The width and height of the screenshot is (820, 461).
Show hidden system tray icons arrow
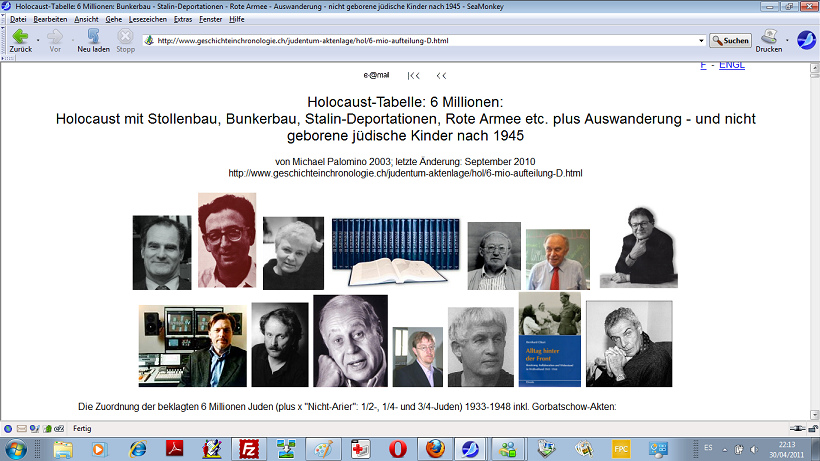[x=725, y=450]
